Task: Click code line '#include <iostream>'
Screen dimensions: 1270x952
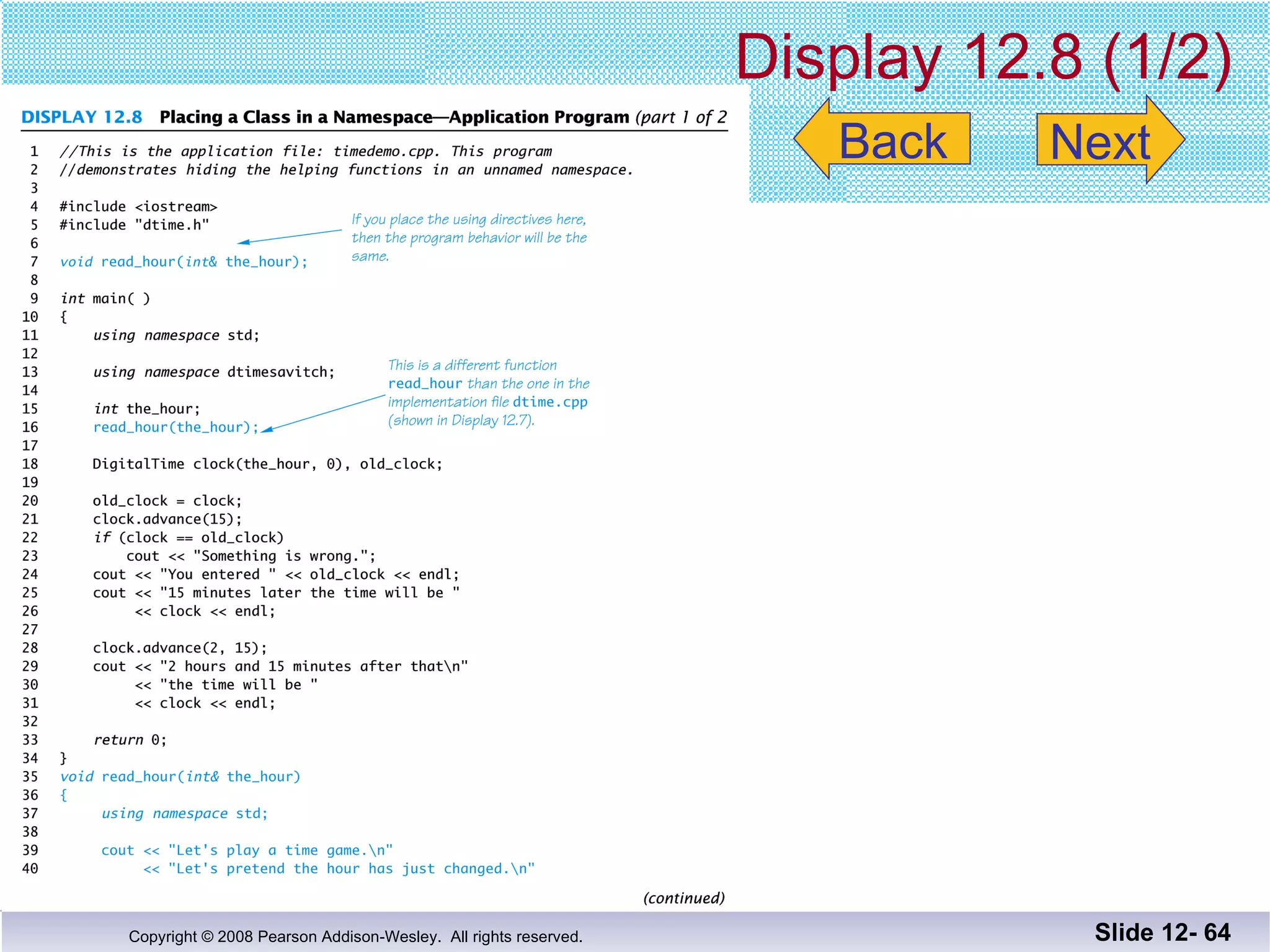Action: click(x=138, y=206)
